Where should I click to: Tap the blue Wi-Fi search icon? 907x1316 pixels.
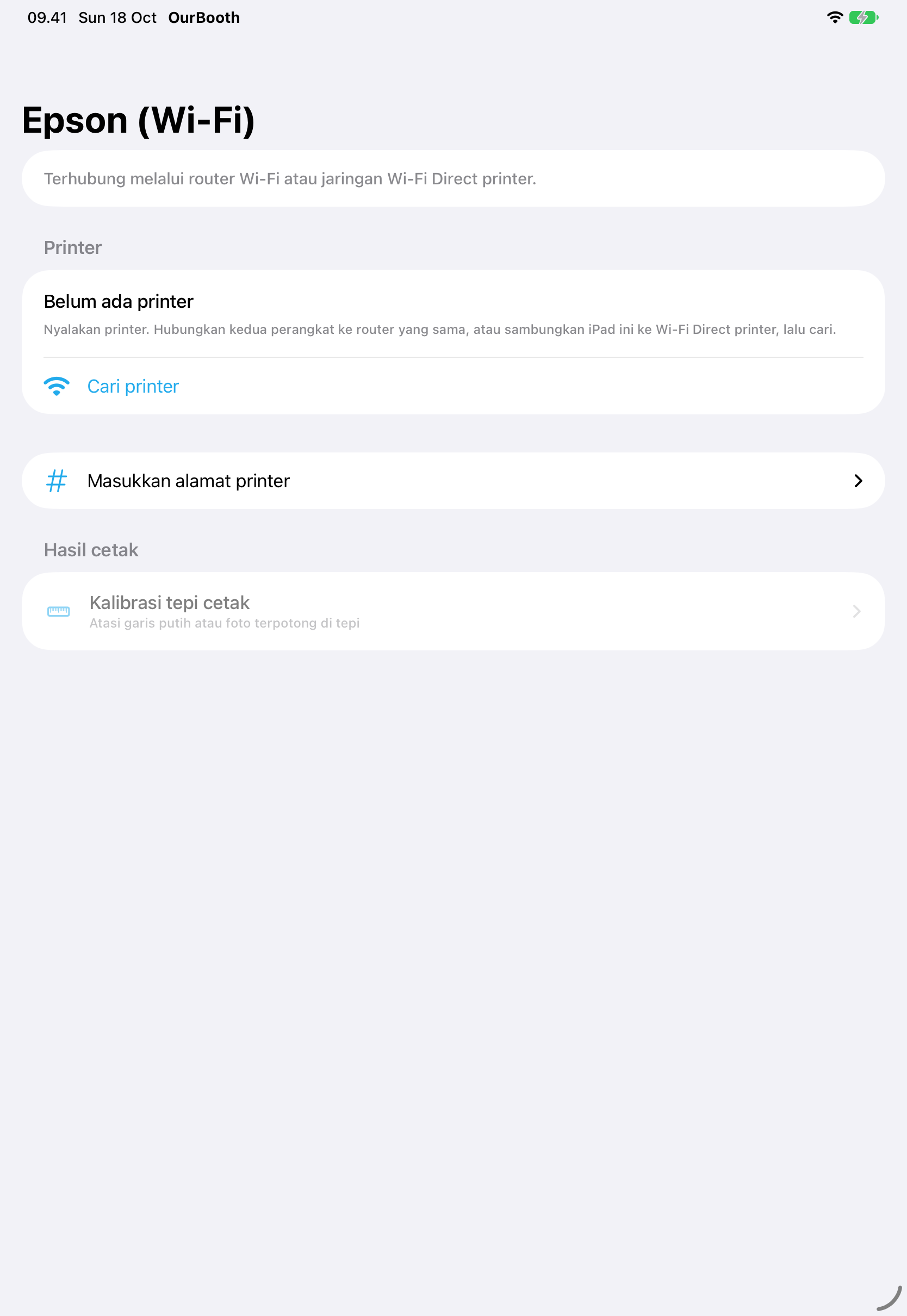[x=56, y=387]
